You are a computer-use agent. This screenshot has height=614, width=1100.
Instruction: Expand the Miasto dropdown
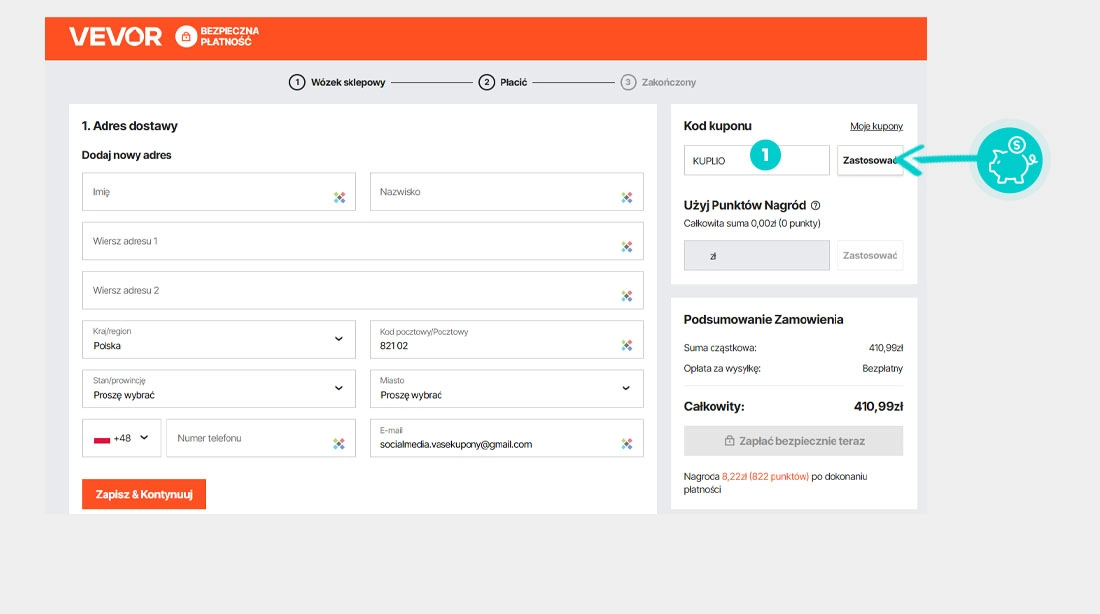pos(506,388)
